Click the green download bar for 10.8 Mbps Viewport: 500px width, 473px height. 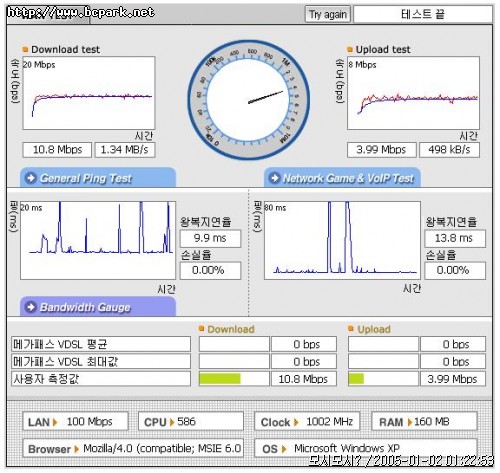[x=220, y=379]
